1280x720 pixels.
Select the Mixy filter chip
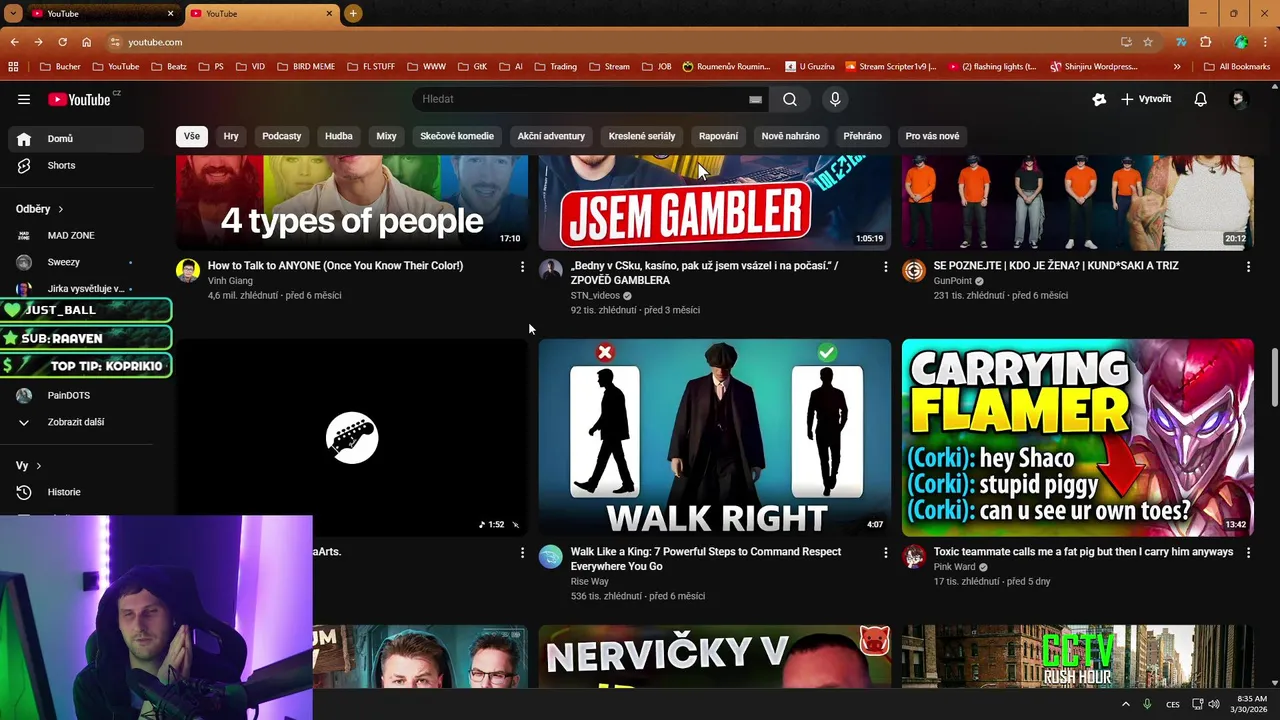point(386,136)
